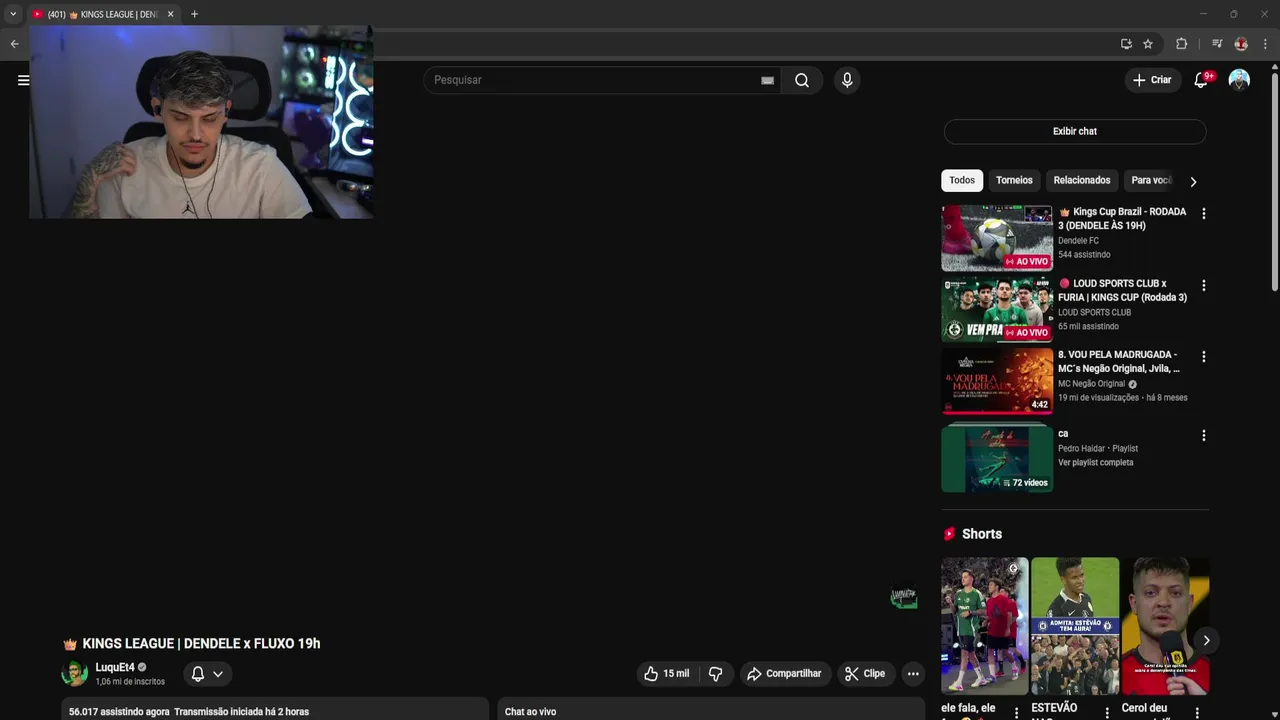
Task: Open the Dendele FC channel link
Action: click(1078, 241)
